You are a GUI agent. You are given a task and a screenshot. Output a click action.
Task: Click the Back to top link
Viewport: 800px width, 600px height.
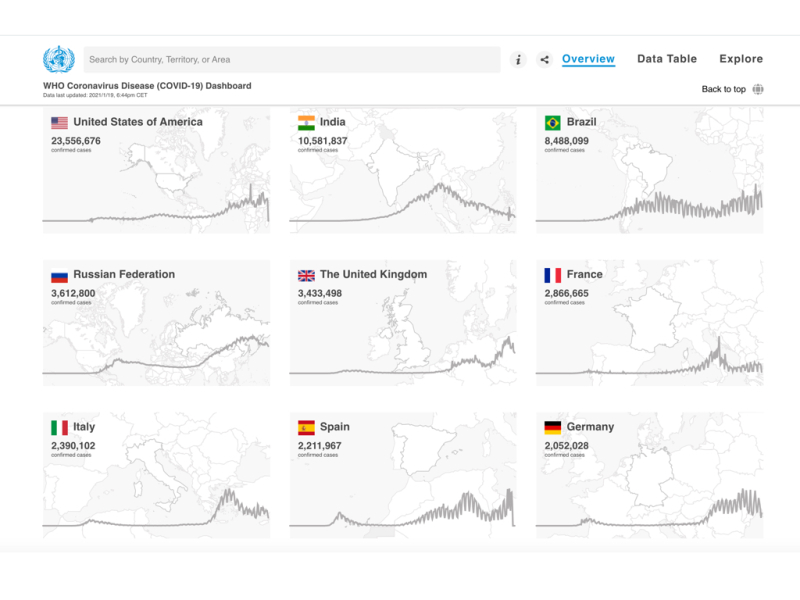pyautogui.click(x=723, y=89)
